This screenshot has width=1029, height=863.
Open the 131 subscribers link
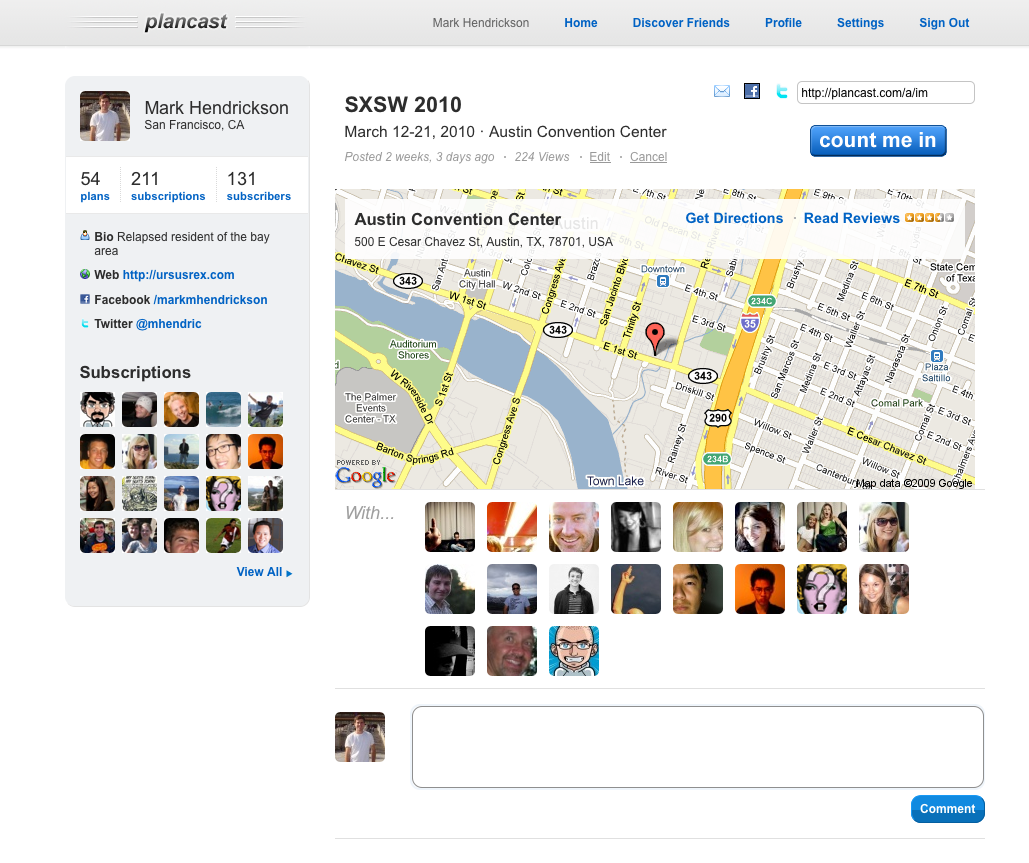tap(259, 186)
